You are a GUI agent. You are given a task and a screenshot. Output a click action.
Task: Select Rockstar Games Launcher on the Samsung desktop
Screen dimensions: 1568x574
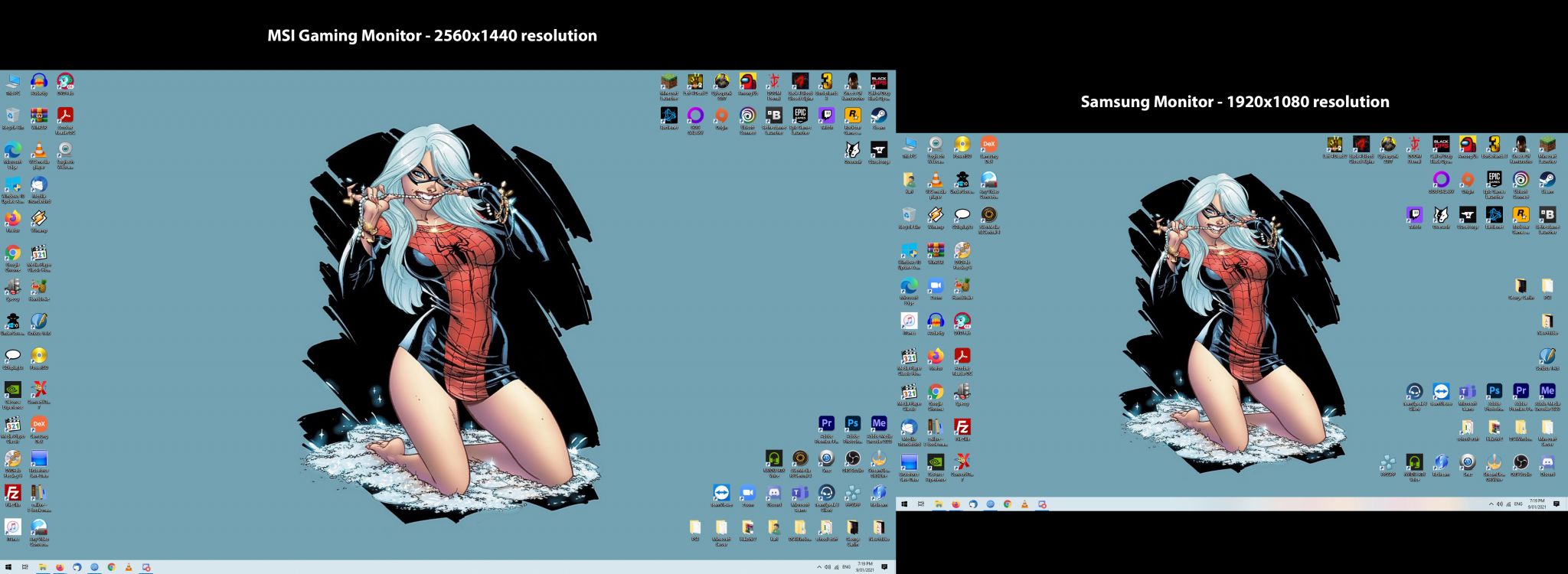[x=1521, y=215]
